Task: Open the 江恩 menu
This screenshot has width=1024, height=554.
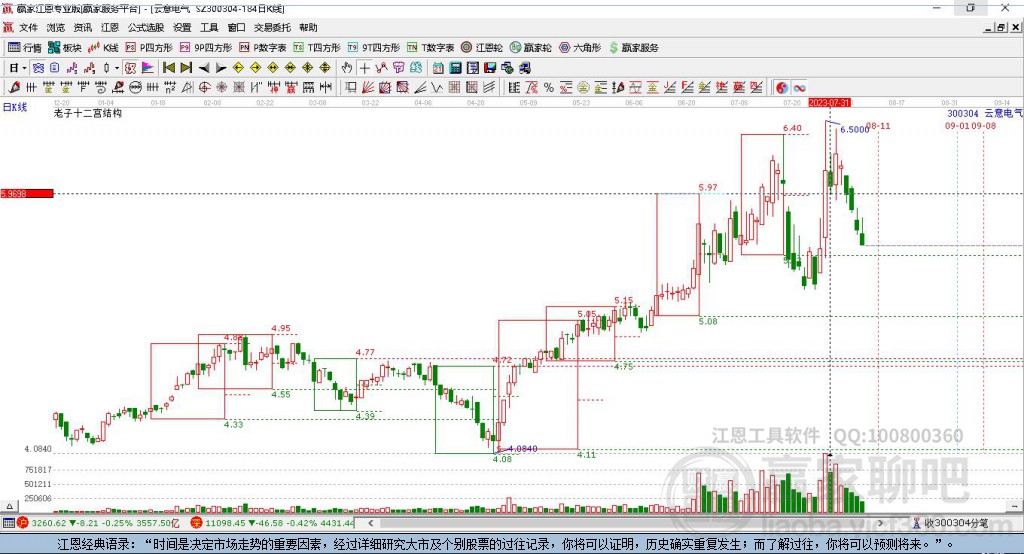Action: click(110, 27)
